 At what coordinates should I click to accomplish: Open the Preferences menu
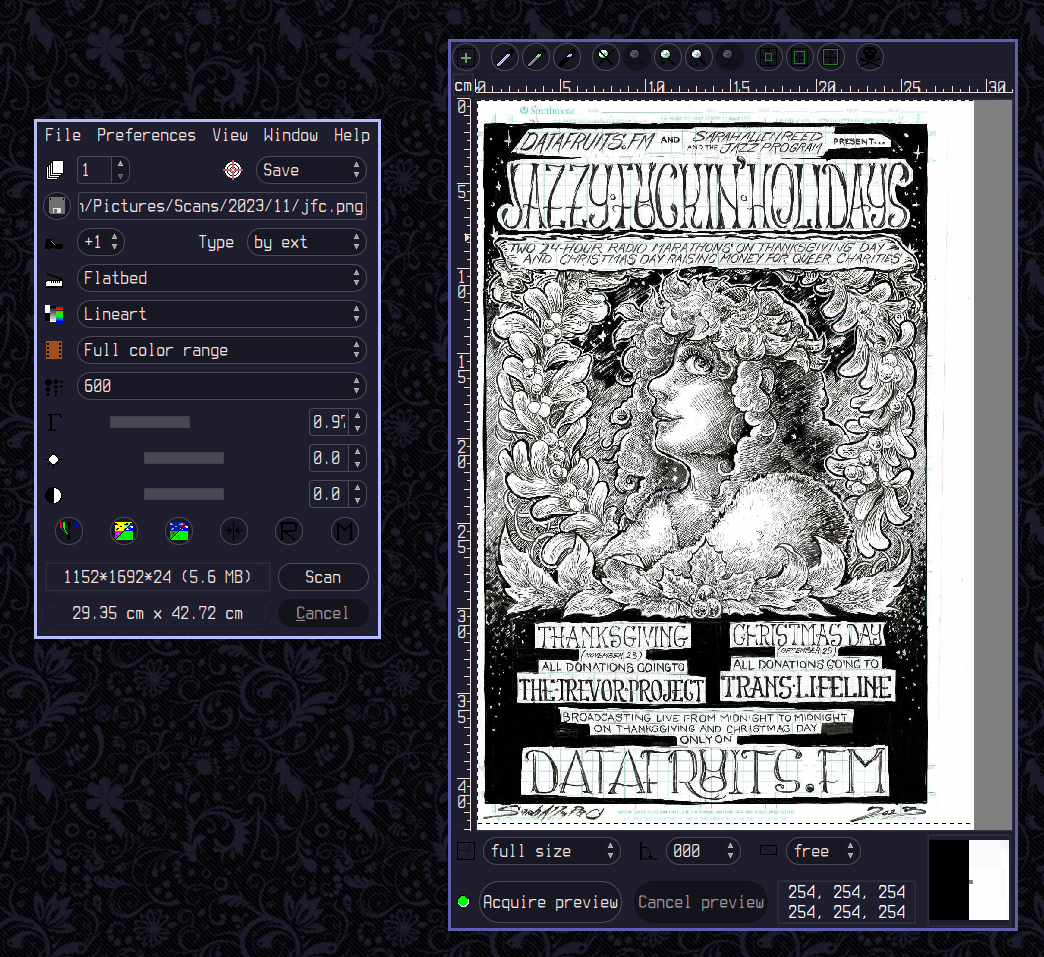(146, 135)
